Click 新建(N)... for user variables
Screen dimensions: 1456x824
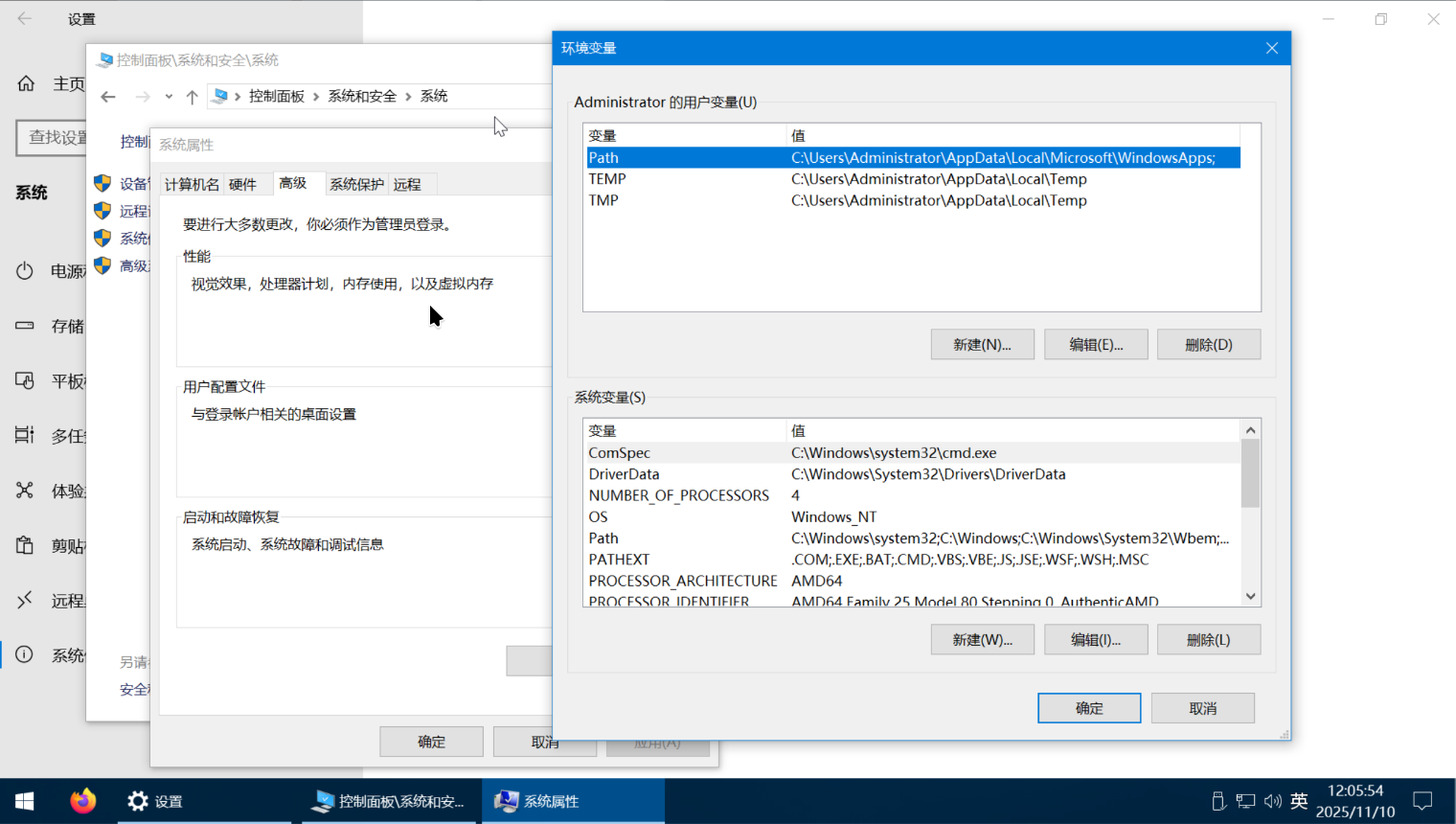pyautogui.click(x=982, y=345)
